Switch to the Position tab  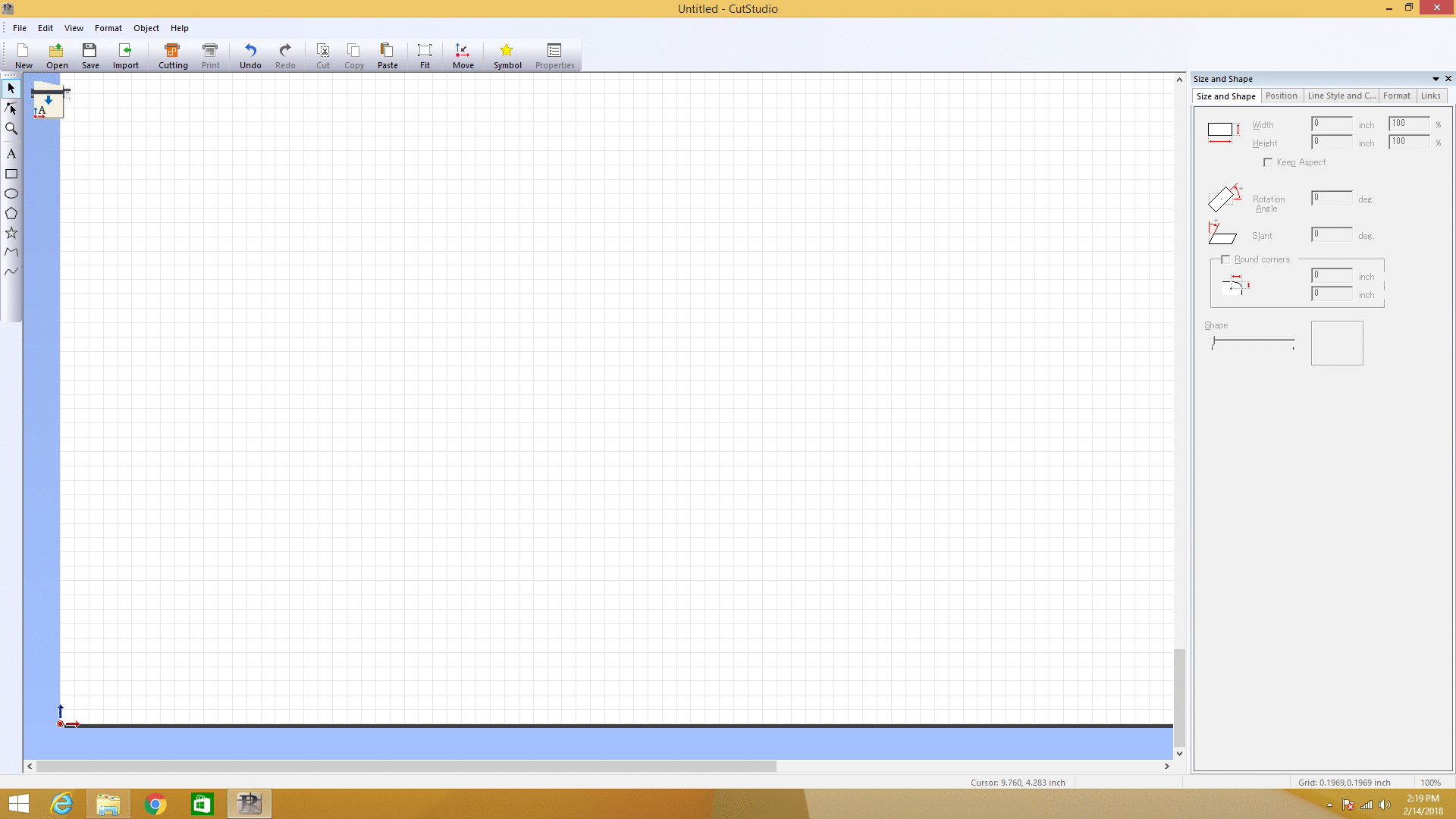[1281, 96]
